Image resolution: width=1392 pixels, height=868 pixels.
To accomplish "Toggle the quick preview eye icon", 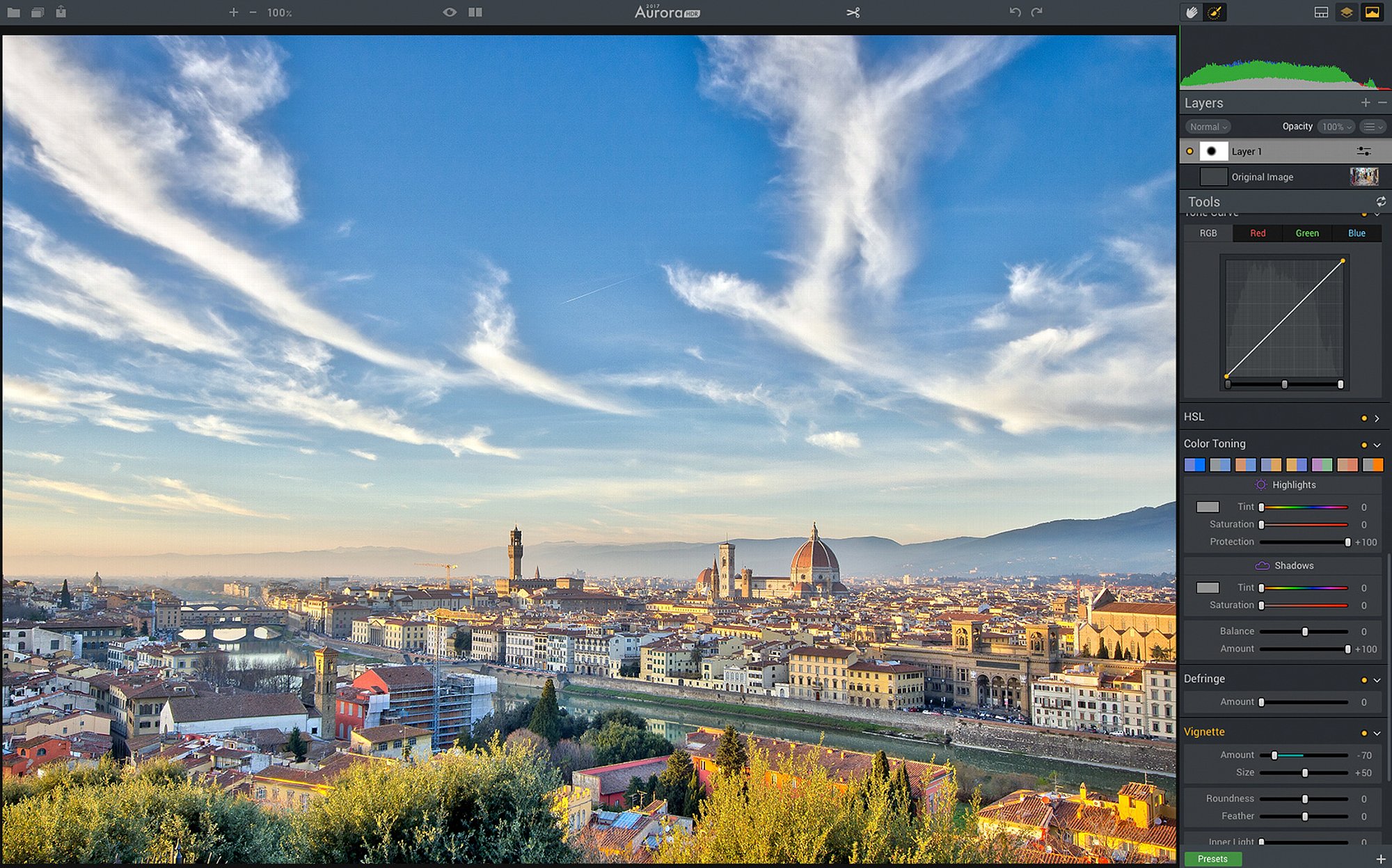I will coord(450,13).
